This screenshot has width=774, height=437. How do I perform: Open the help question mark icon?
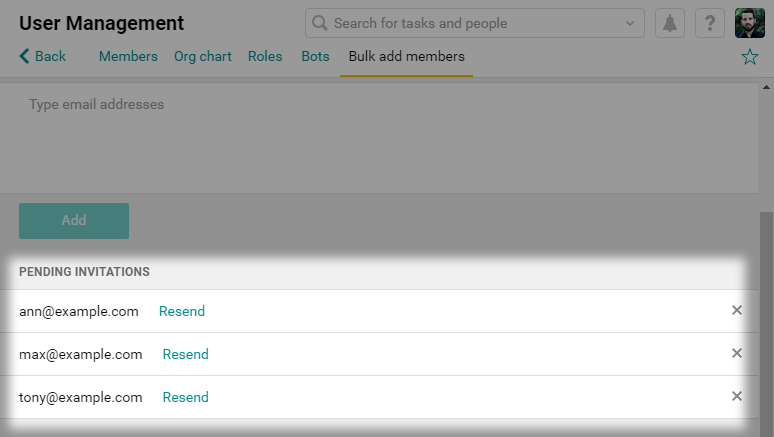click(x=709, y=23)
